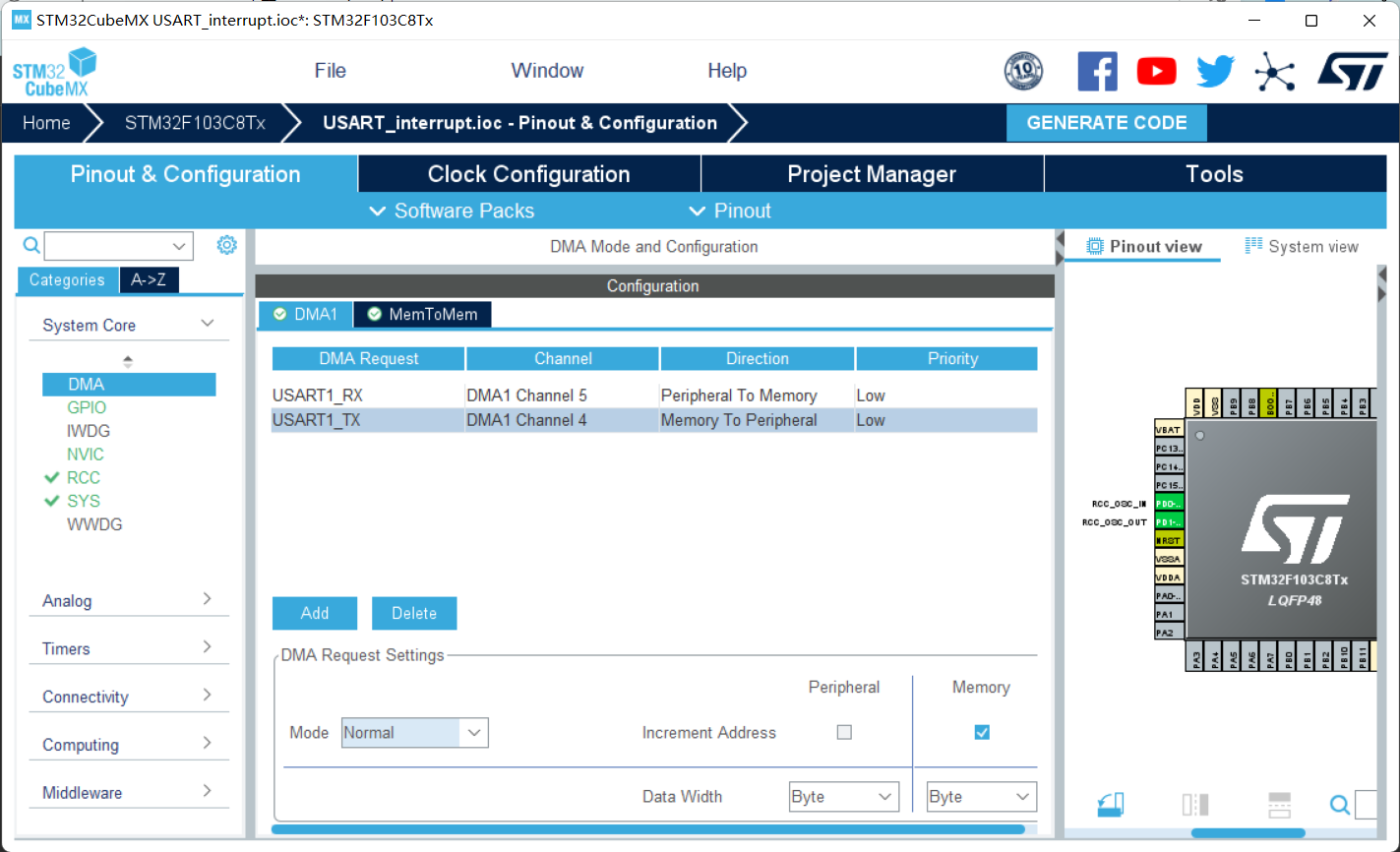
Task: Toggle Peripheral increment address checkbox
Action: (x=844, y=732)
